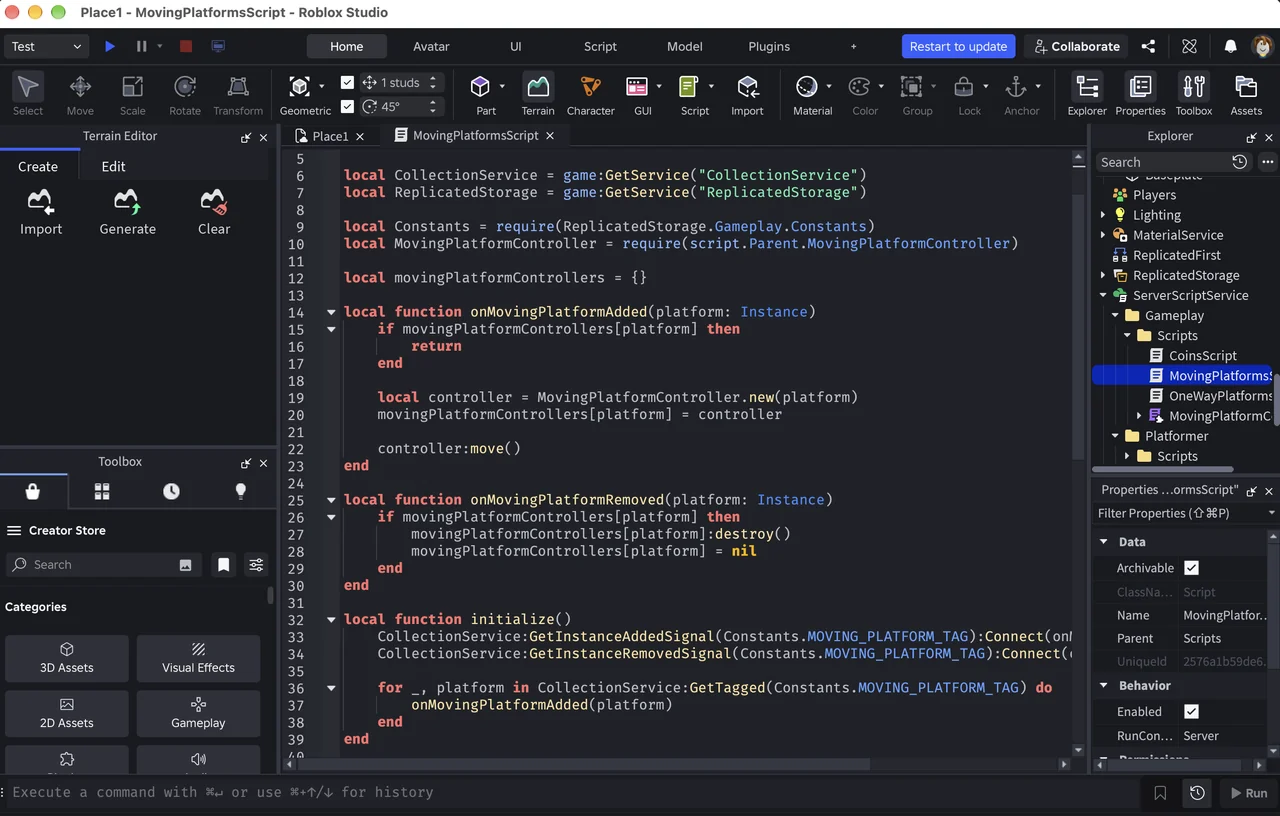Open the 3D Assets category
1280x816 pixels.
67,659
